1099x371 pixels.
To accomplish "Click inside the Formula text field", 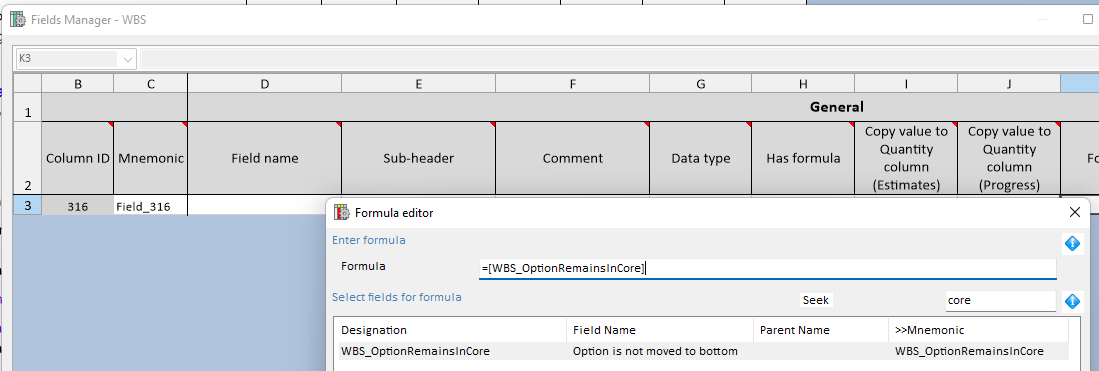I will 767,268.
